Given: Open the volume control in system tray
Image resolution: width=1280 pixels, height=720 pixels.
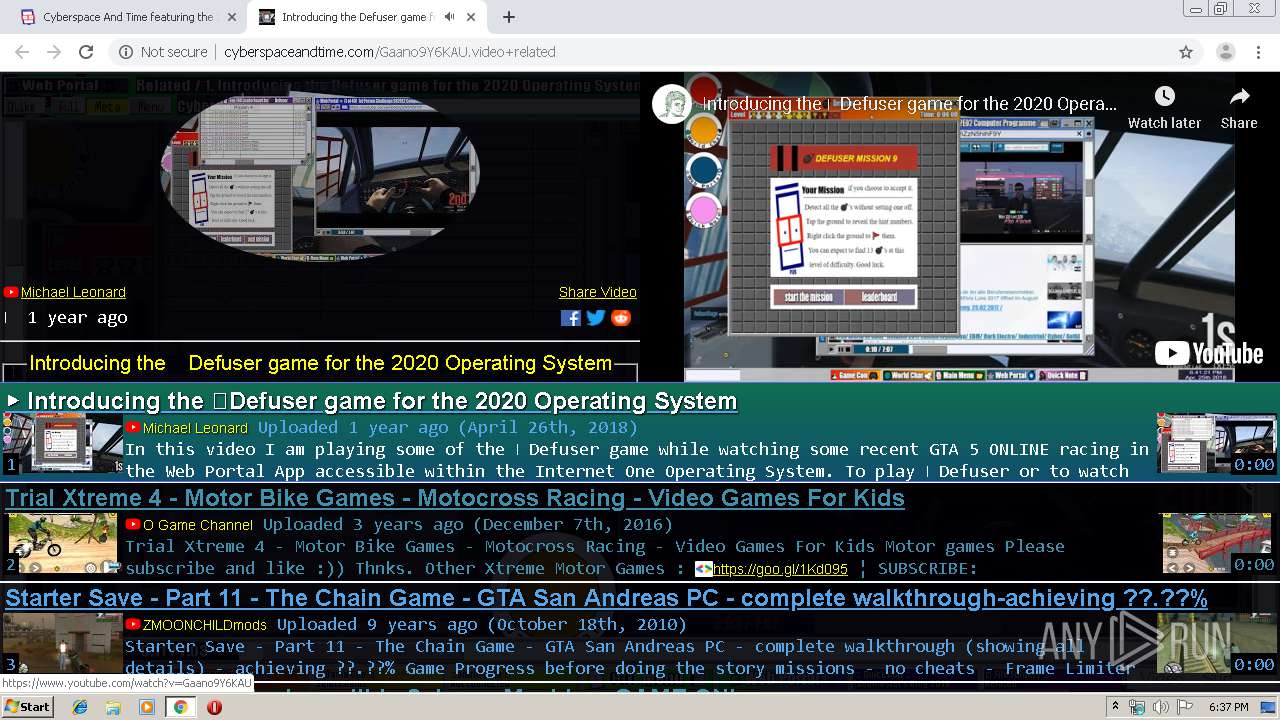Looking at the screenshot, I should pyautogui.click(x=1161, y=707).
